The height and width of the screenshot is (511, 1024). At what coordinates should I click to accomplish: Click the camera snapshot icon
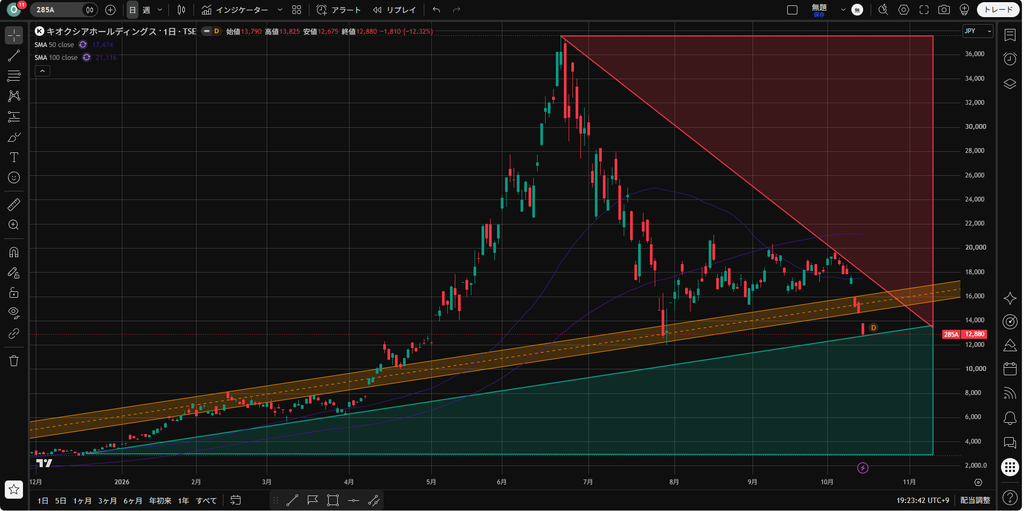click(944, 10)
